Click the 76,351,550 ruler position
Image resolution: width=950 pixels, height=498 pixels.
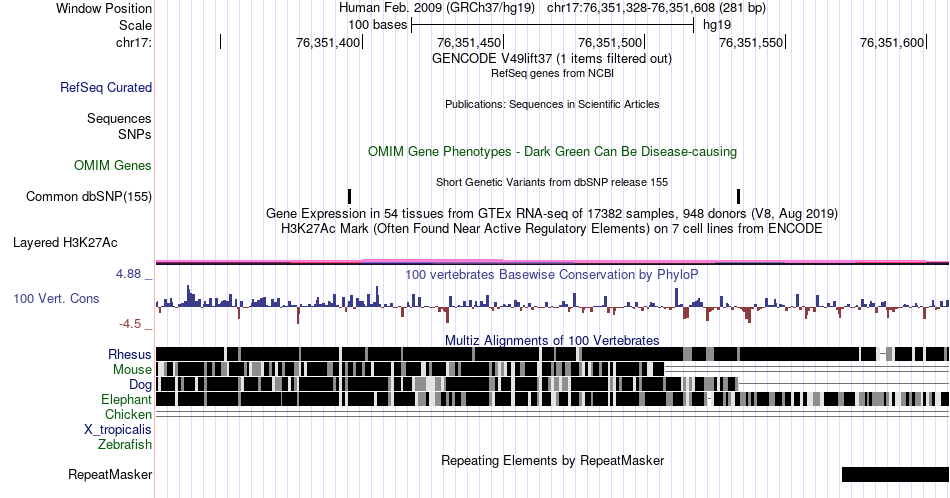pos(751,42)
